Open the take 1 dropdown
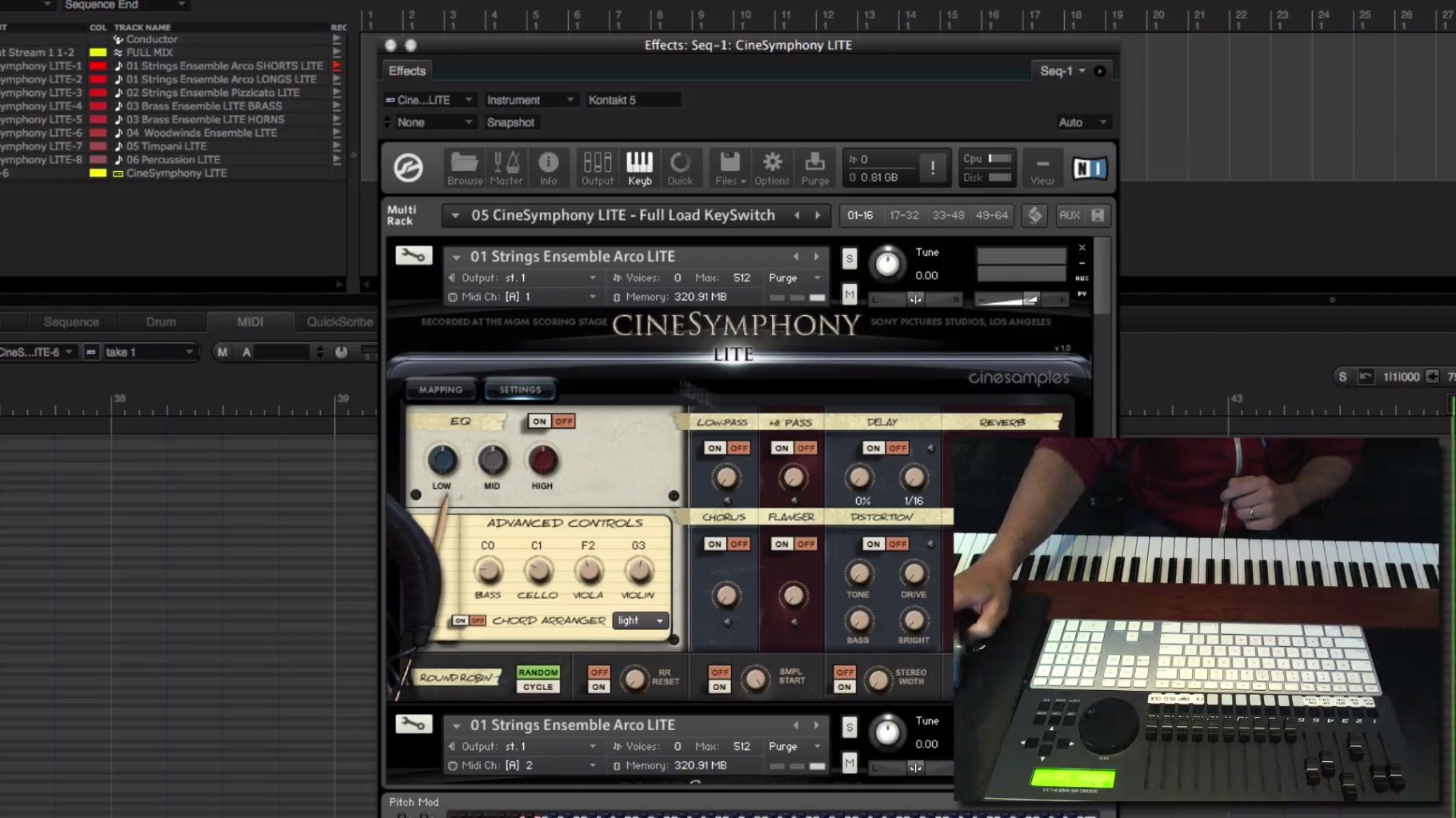Screen dimensions: 1456x818 (149, 352)
